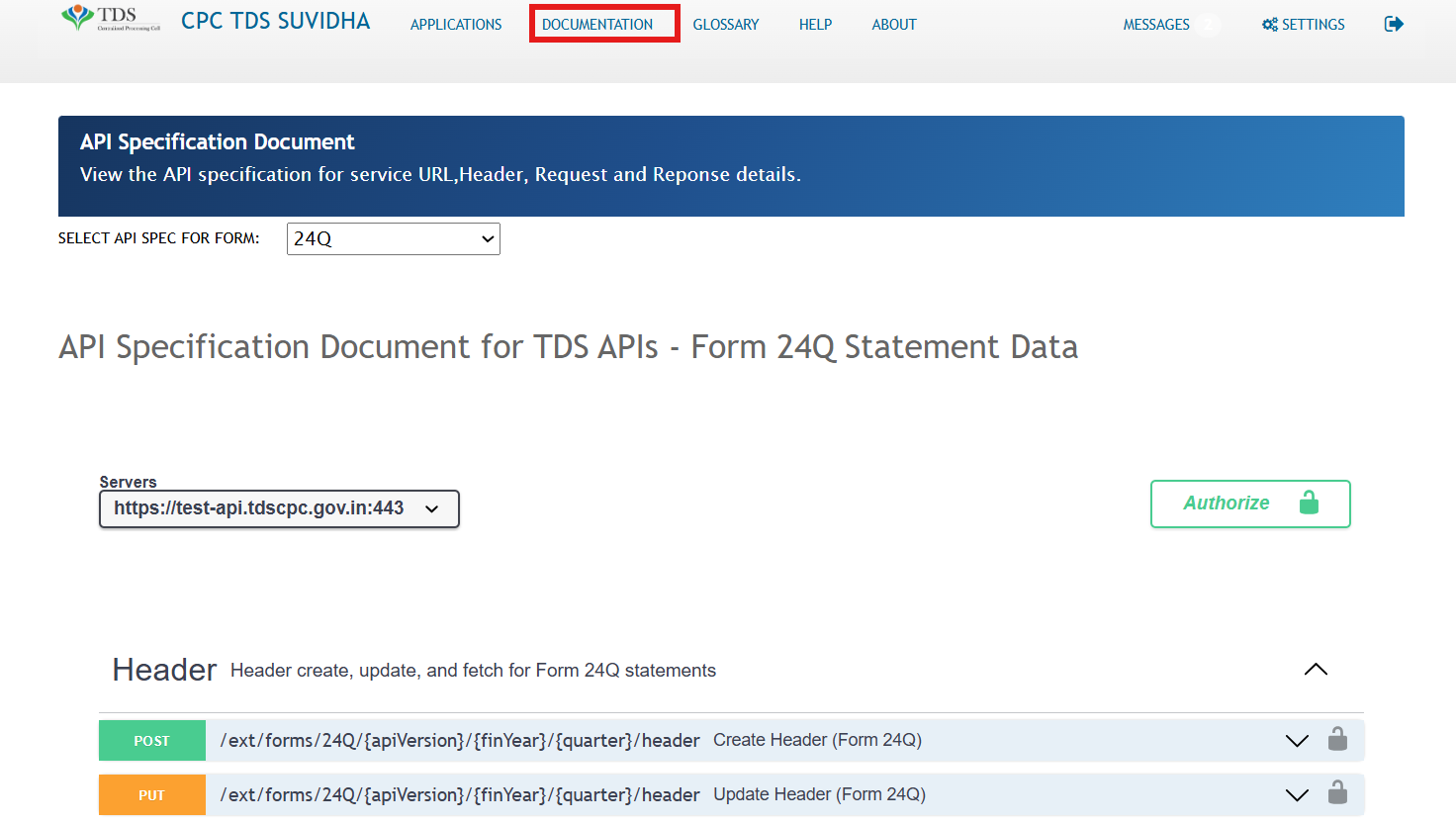Open the Help menu item
Image resolution: width=1456 pixels, height=825 pixels.
pyautogui.click(x=815, y=25)
